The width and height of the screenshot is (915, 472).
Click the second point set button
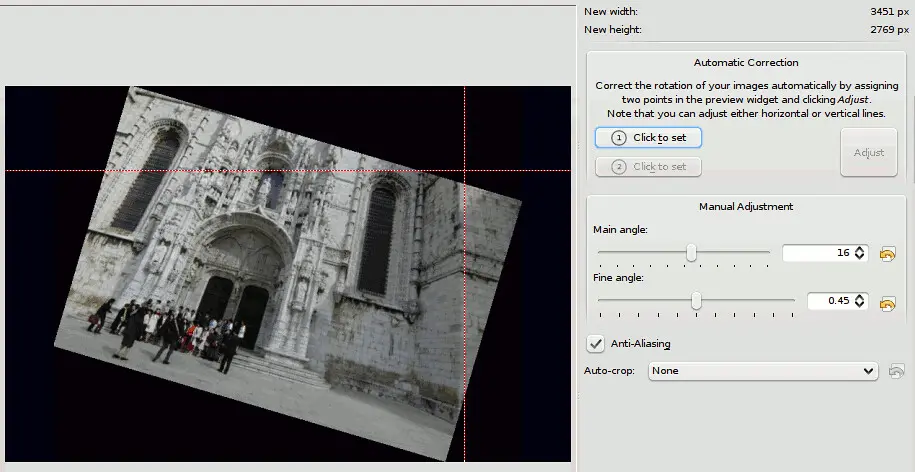click(x=648, y=167)
